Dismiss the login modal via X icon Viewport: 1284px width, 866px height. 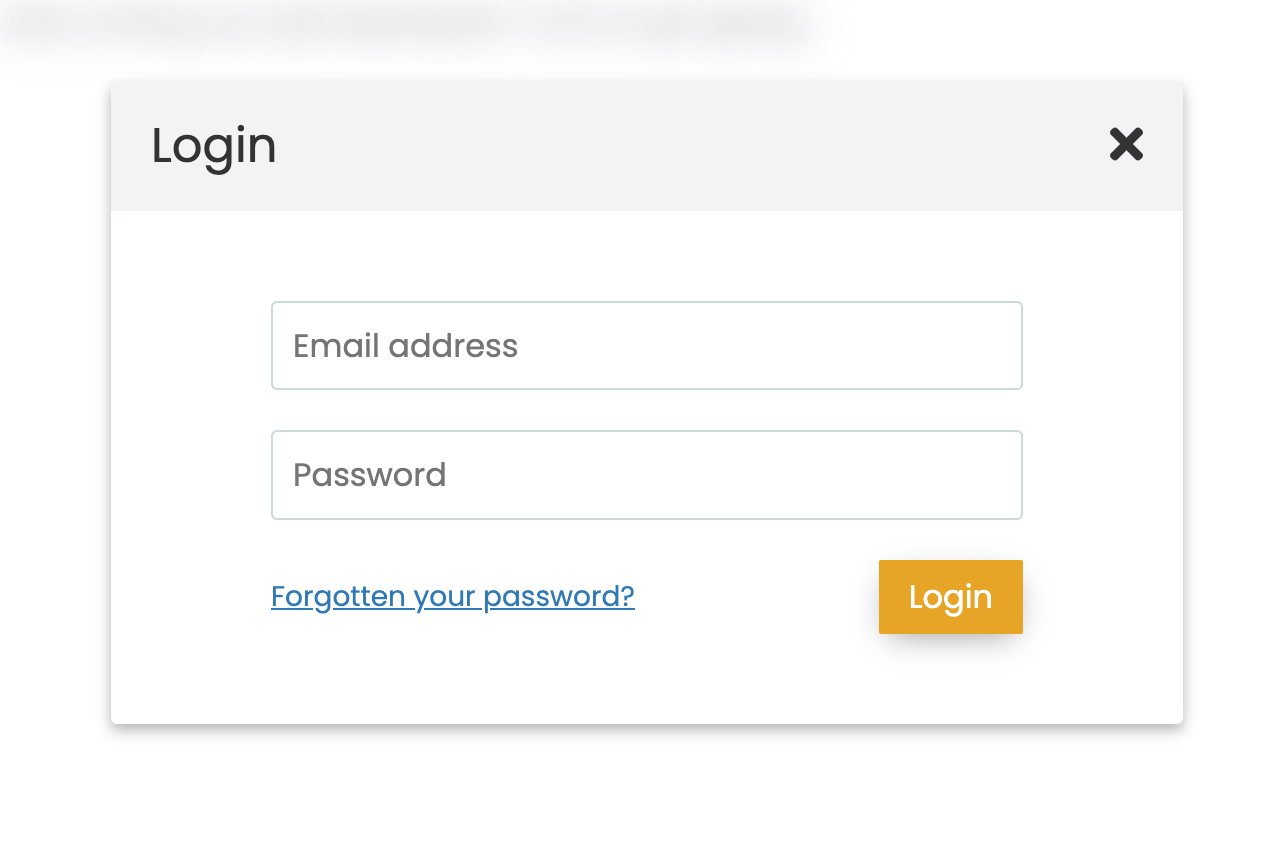(1126, 145)
